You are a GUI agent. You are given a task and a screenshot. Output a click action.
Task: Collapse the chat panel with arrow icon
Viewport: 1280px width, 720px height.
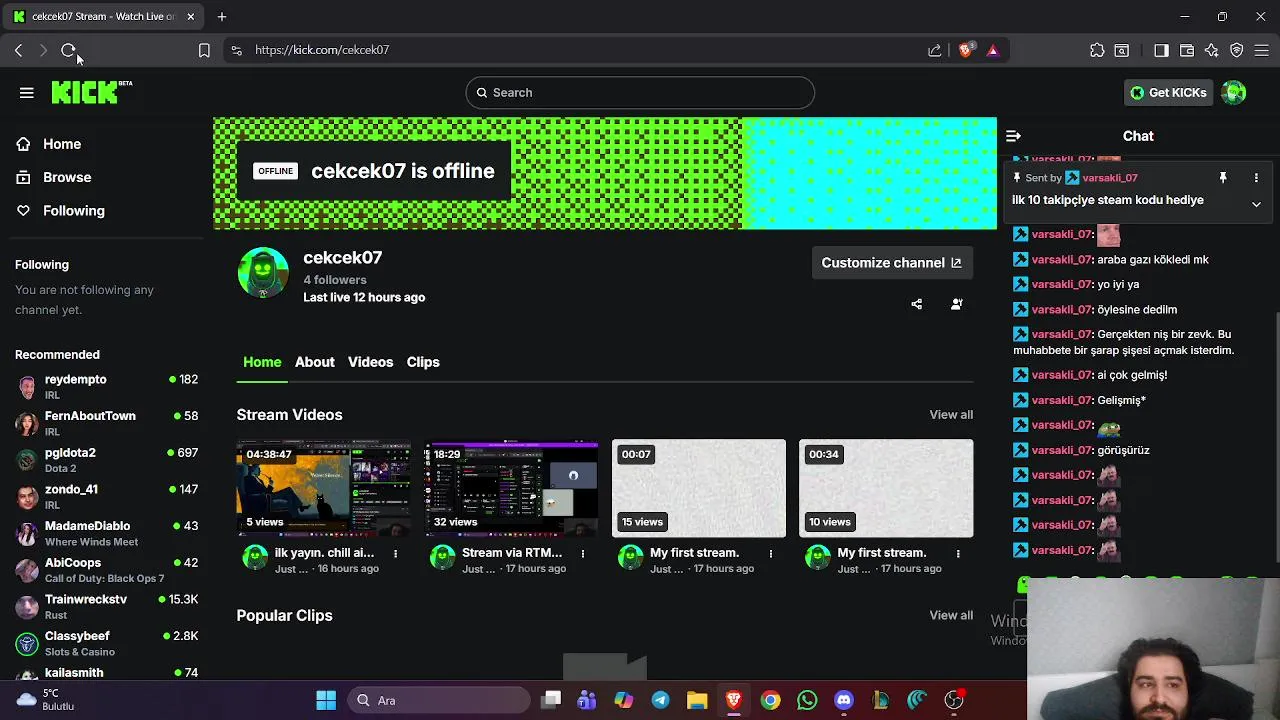click(1013, 136)
